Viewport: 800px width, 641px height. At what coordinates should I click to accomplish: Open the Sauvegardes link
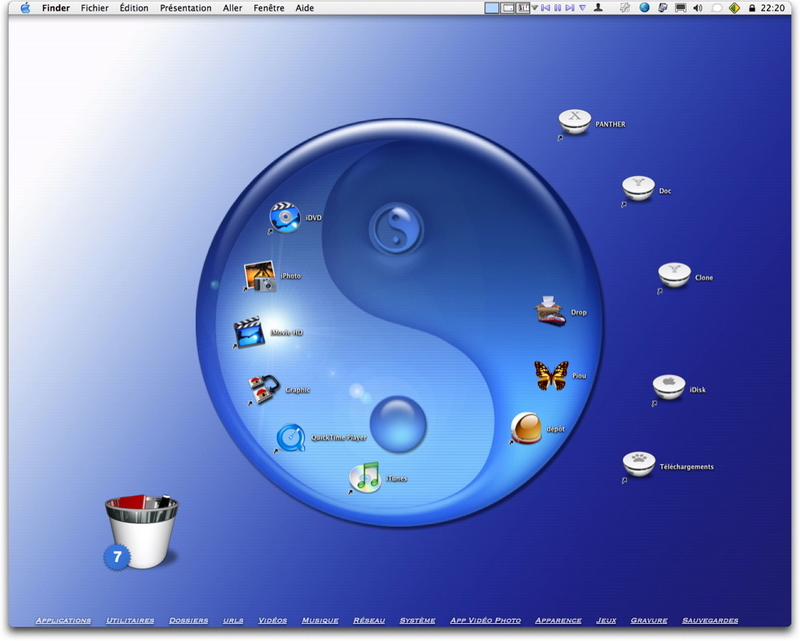[710, 621]
